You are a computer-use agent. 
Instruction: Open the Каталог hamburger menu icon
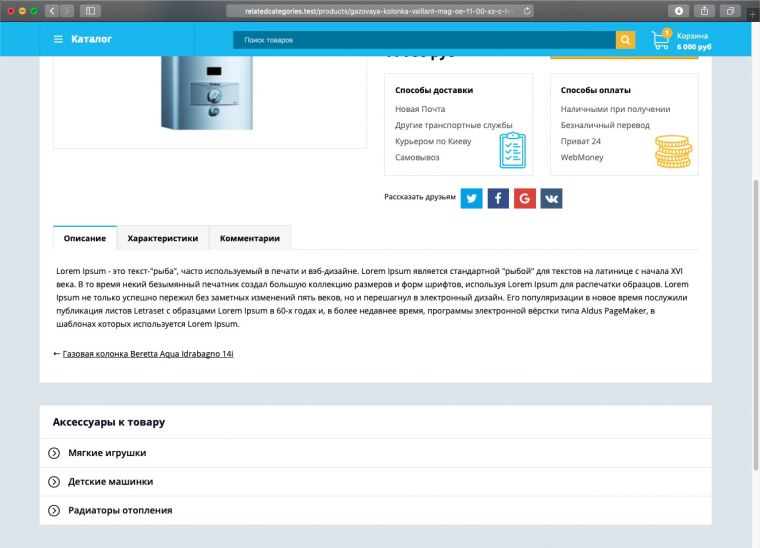pyautogui.click(x=58, y=39)
